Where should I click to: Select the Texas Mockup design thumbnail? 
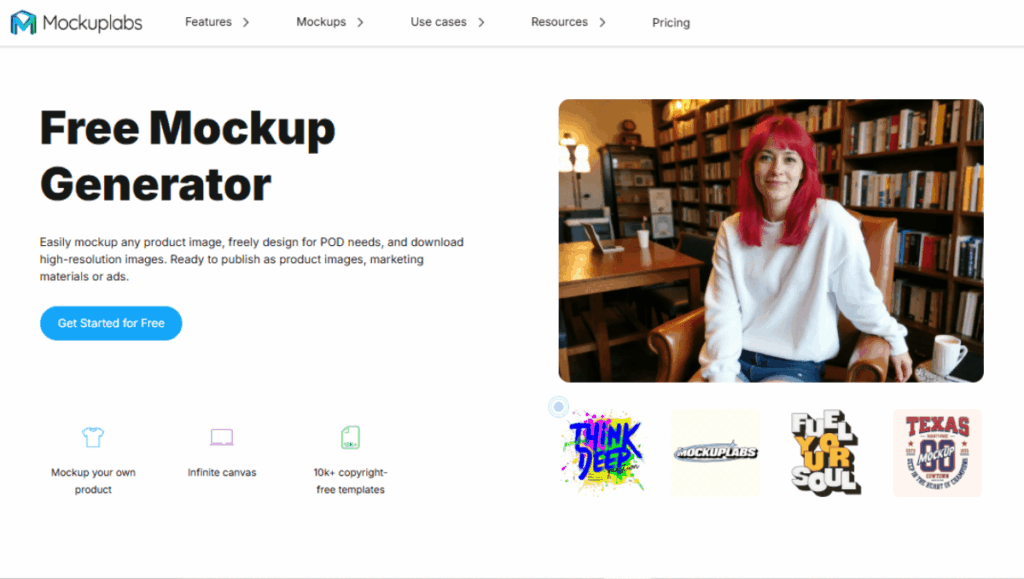click(937, 453)
